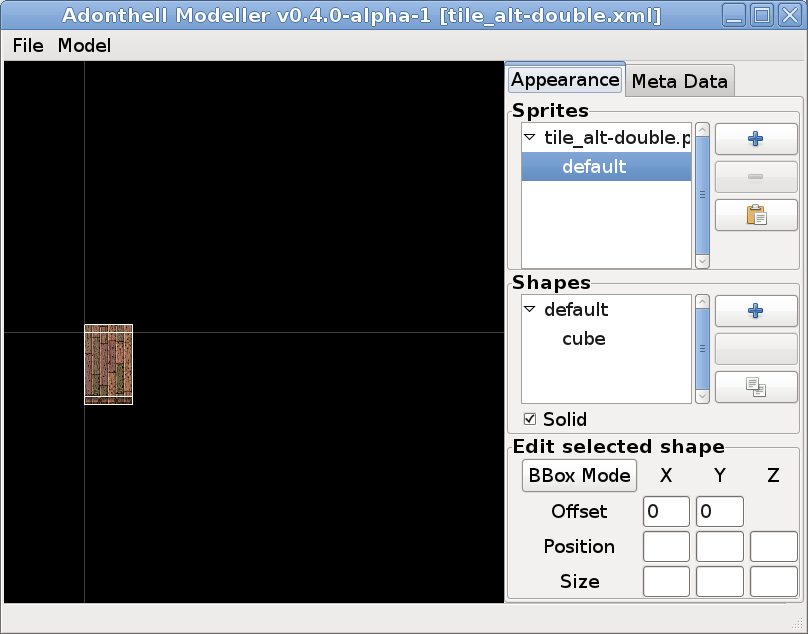The image size is (808, 634).
Task: Click the Shapes list scrollbar thumb
Action: pos(702,349)
